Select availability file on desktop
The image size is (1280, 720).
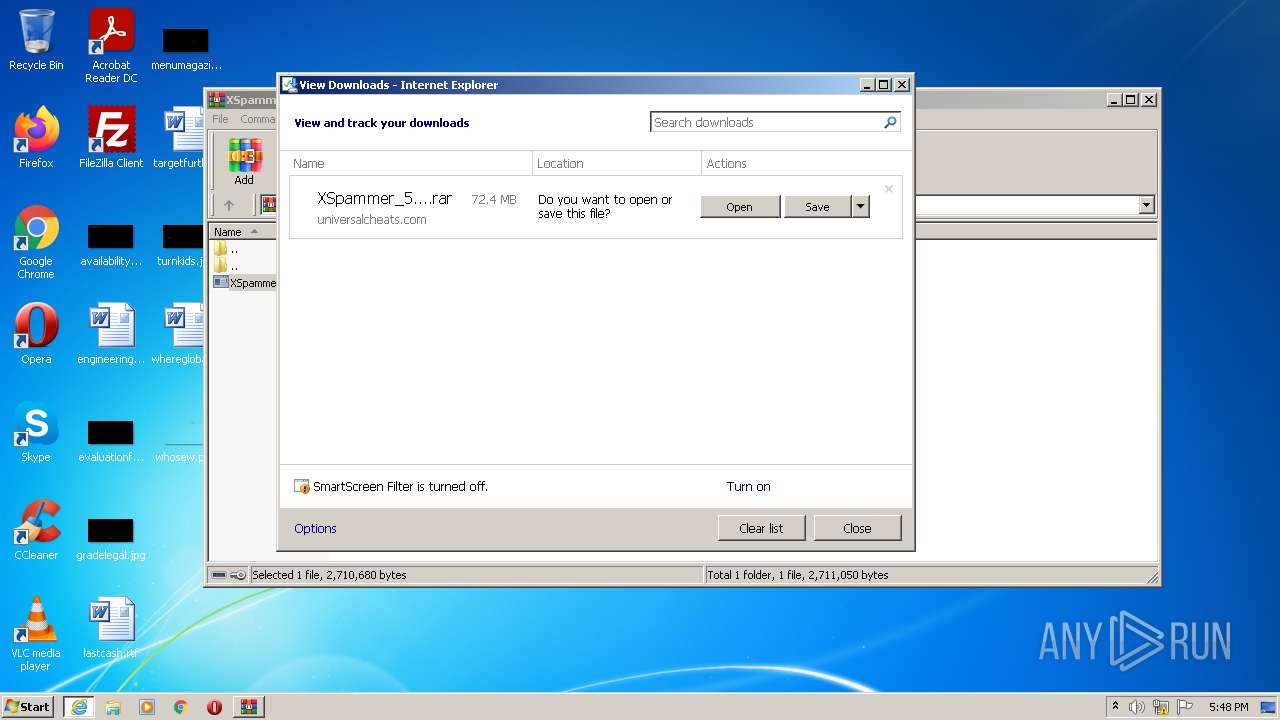point(111,245)
